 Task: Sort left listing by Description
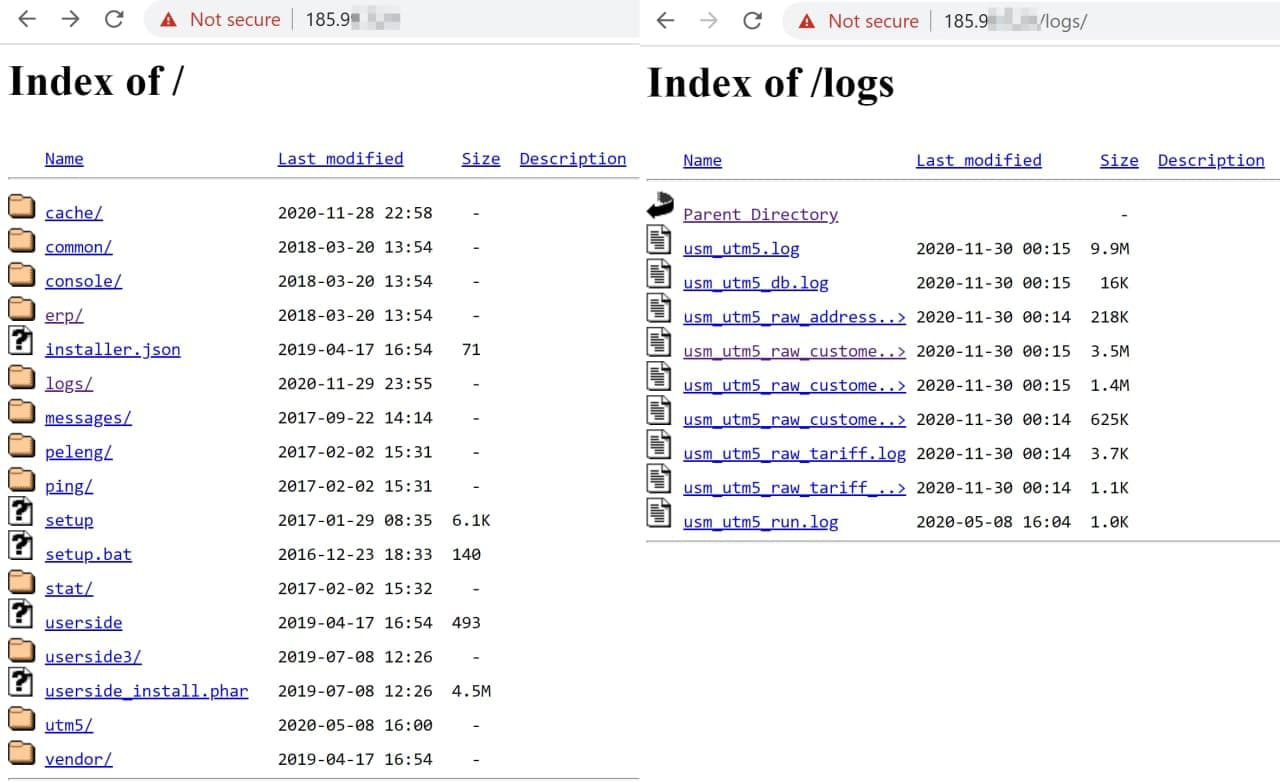572,158
